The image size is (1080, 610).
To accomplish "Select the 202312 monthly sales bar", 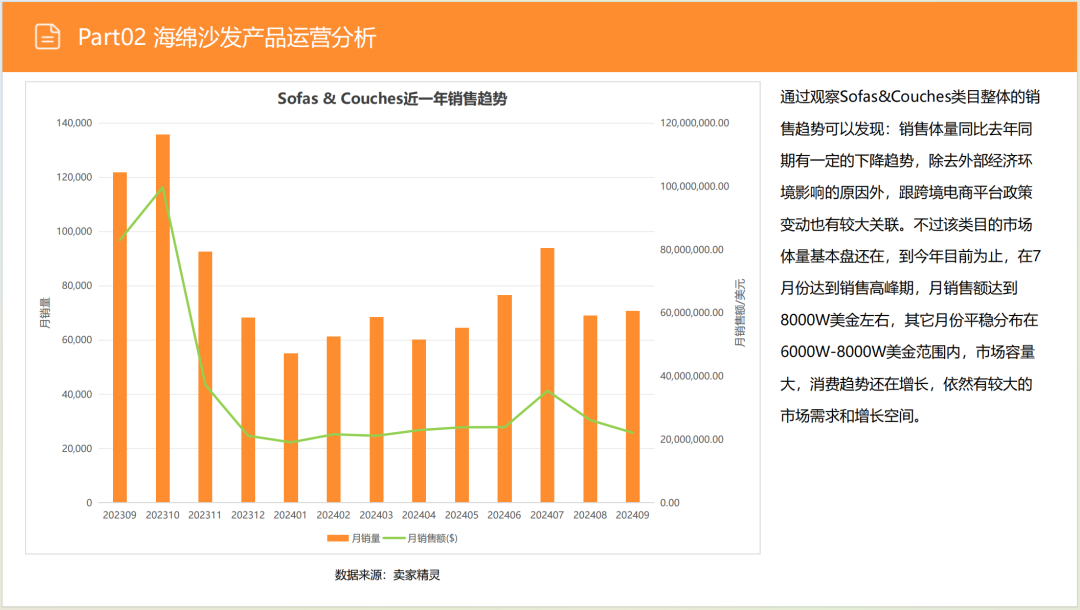I will click(248, 410).
